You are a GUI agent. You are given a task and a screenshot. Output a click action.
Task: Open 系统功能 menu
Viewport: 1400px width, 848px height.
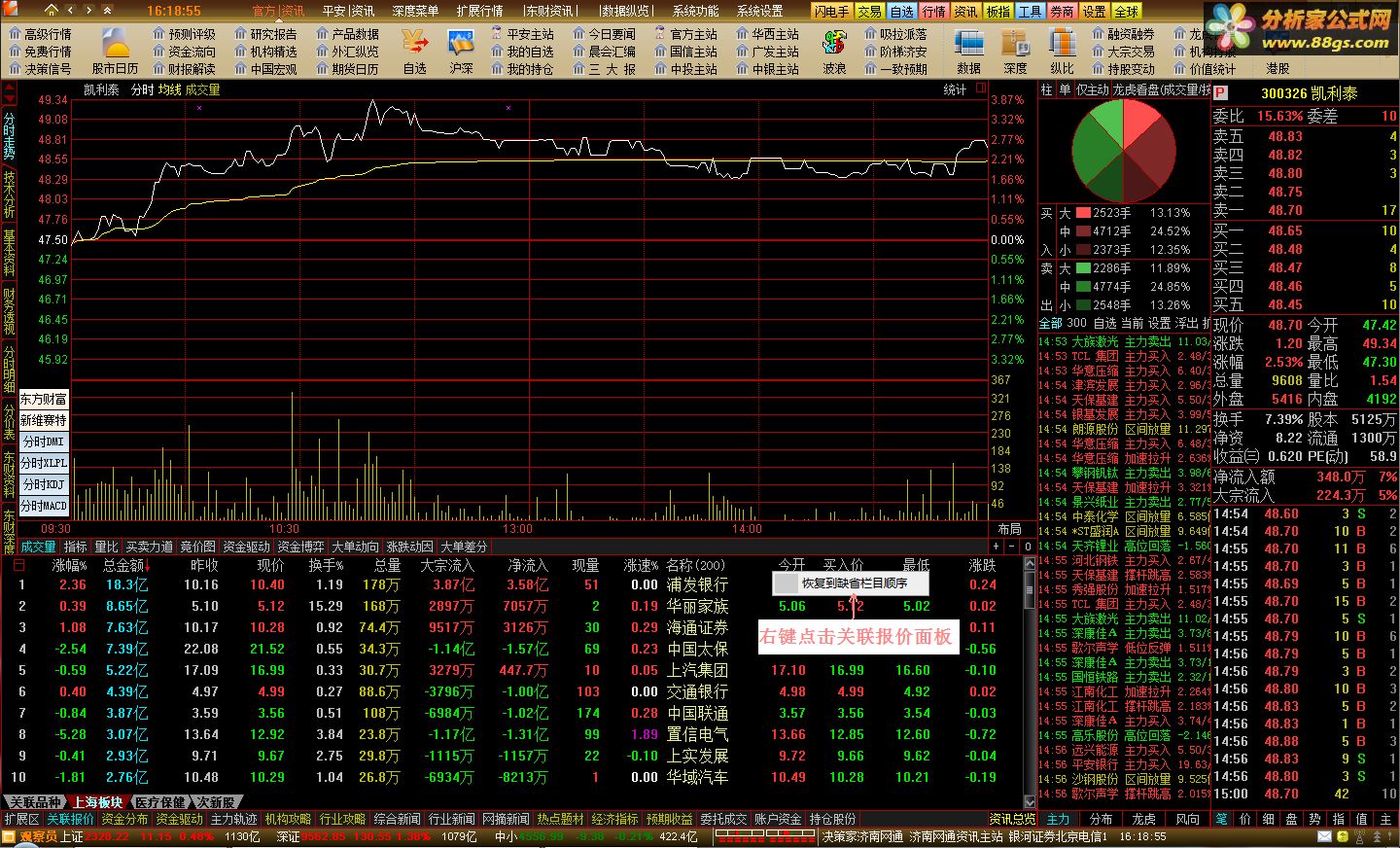(696, 11)
